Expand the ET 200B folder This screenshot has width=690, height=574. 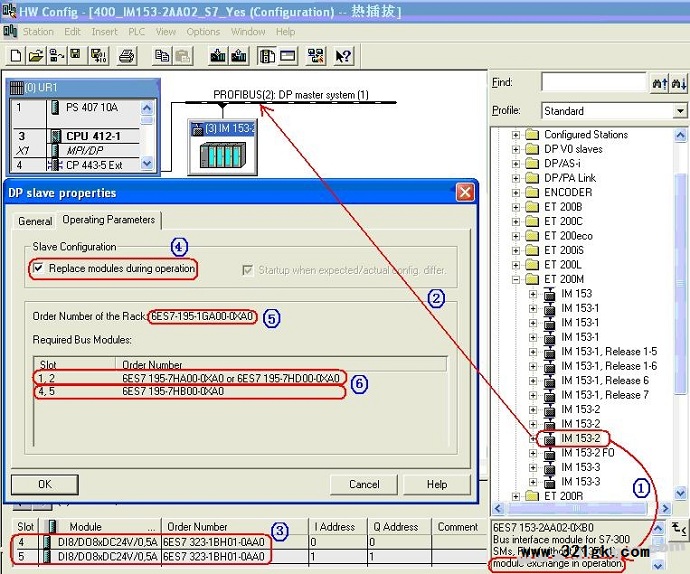(x=516, y=207)
